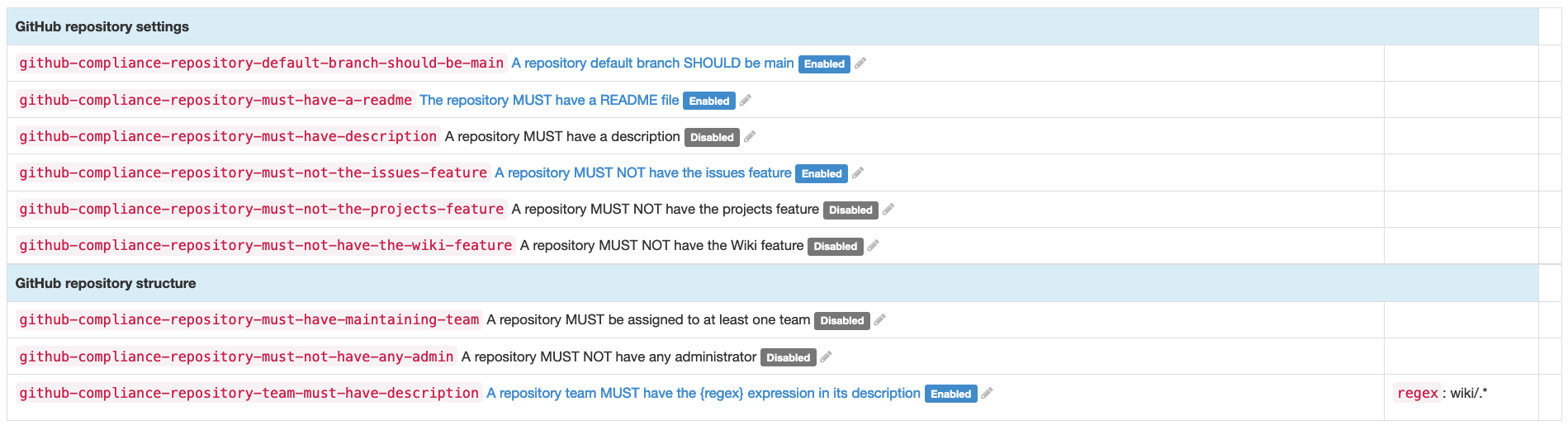Open link 'The repository MUST have a README file'
The image size is (1568, 425).
pyautogui.click(x=549, y=100)
